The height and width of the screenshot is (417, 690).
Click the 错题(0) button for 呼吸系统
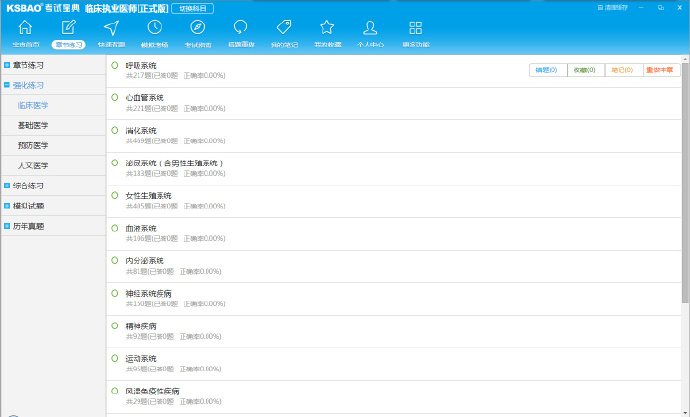548,70
